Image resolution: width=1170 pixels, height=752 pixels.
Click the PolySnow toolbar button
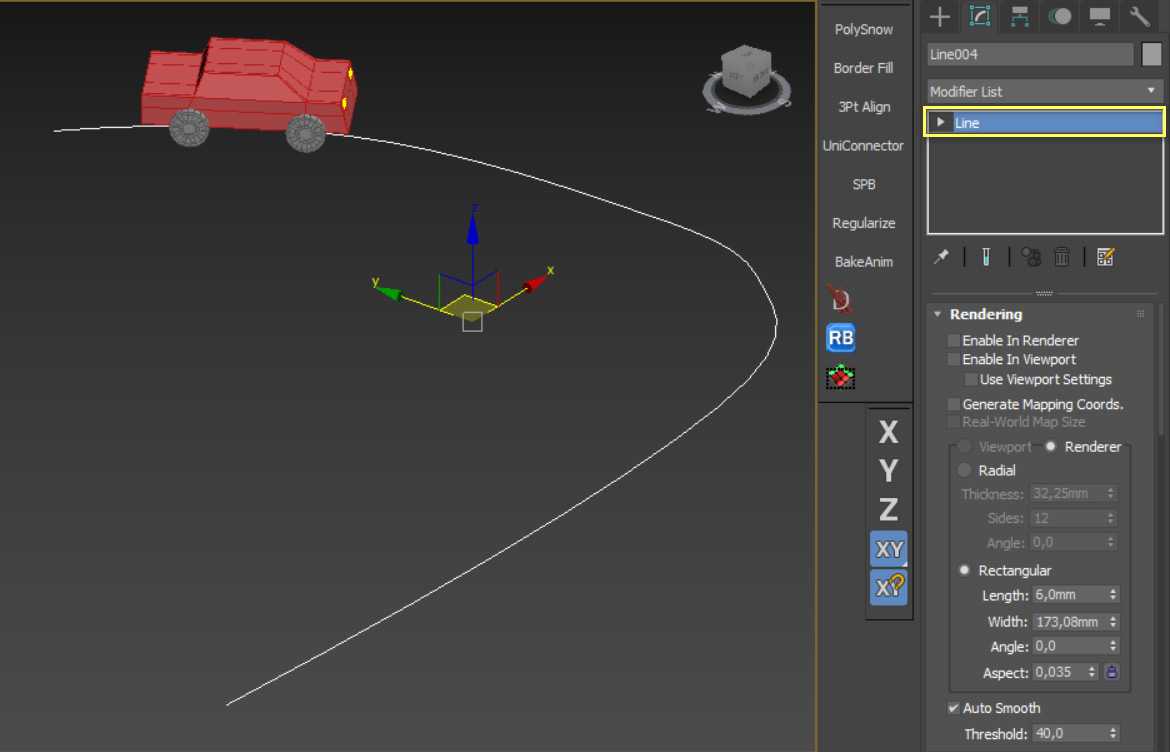(x=863, y=29)
